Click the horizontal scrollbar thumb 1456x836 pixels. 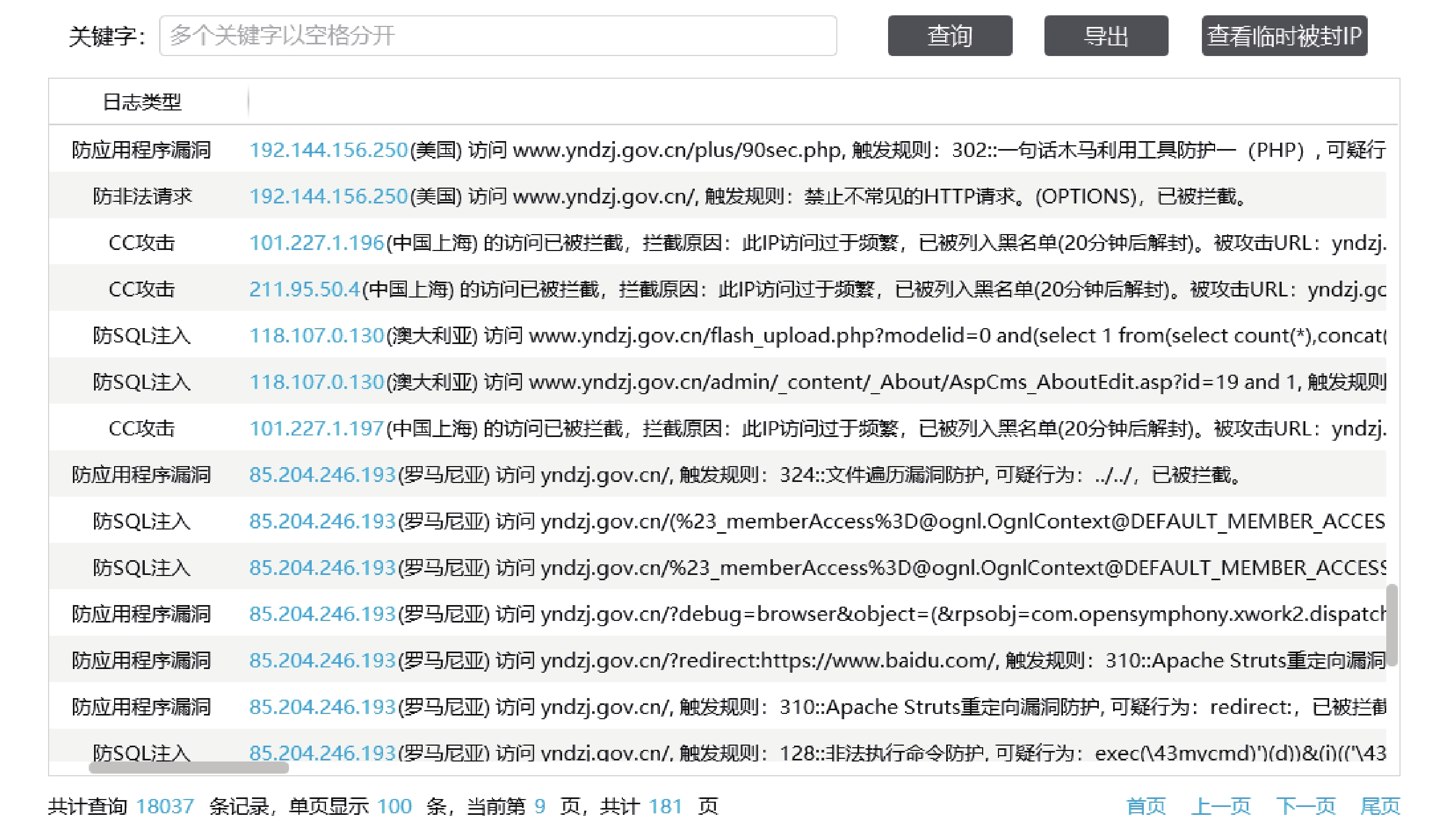click(x=189, y=768)
